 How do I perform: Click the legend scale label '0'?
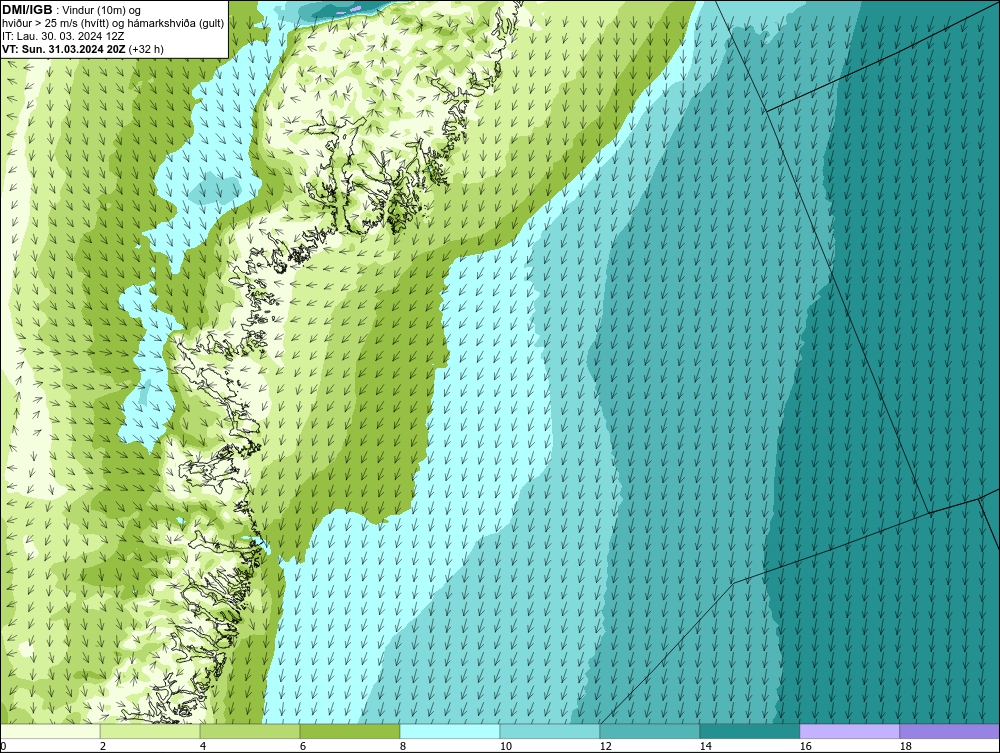(3, 746)
